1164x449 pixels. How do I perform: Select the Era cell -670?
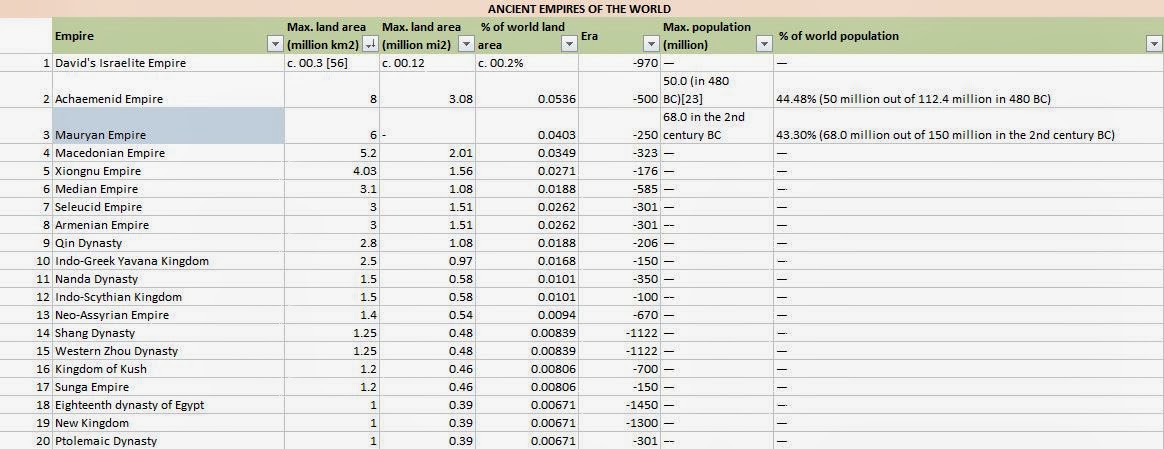620,315
